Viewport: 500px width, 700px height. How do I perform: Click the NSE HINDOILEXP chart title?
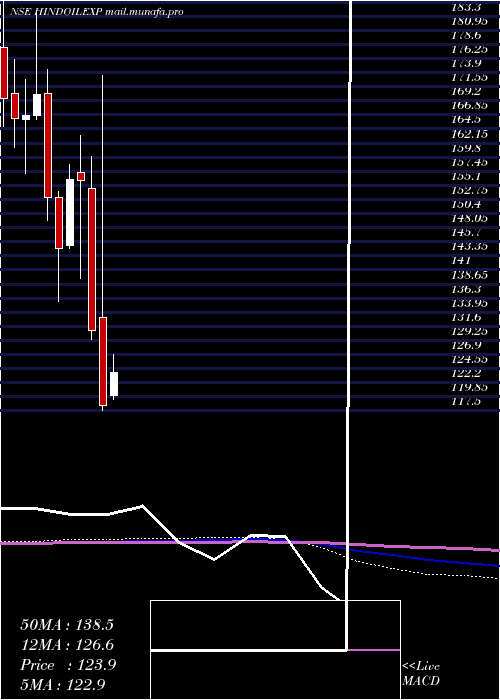96,12
